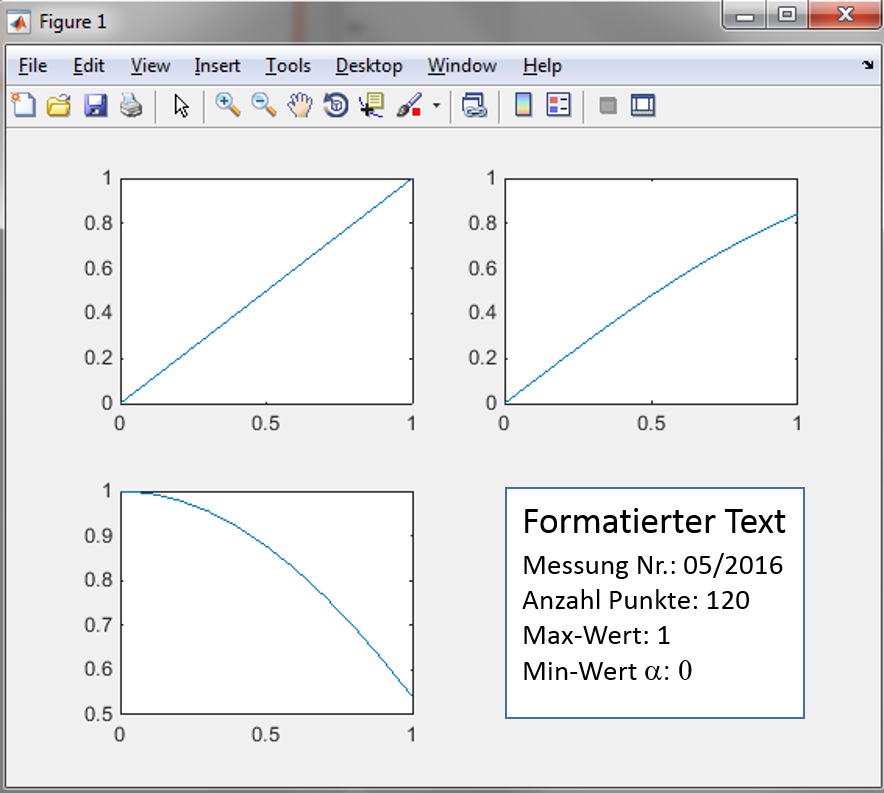Toggle the Zoom Out tool

(x=264, y=105)
